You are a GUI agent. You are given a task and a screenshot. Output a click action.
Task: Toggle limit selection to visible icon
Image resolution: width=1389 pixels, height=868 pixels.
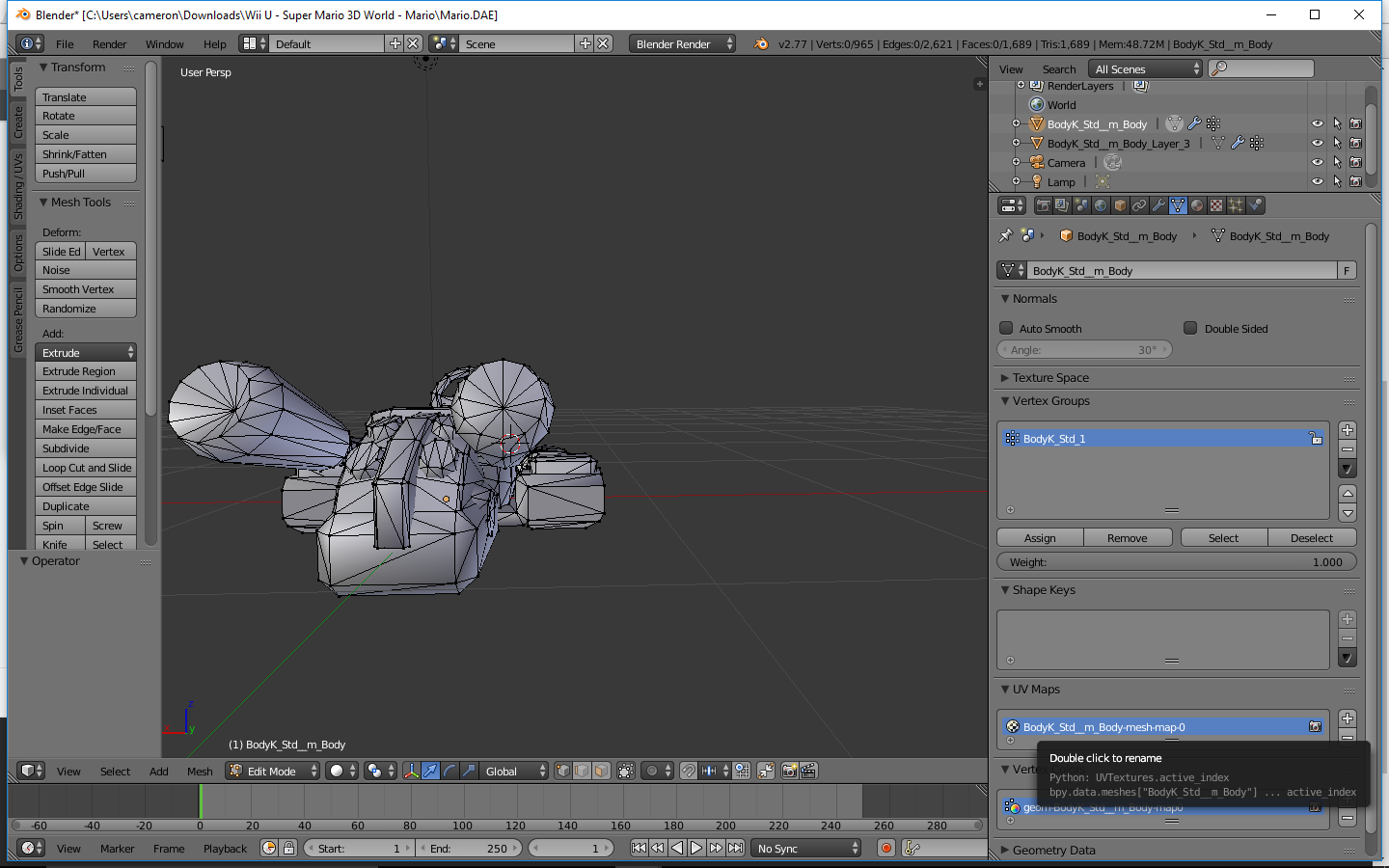[626, 771]
